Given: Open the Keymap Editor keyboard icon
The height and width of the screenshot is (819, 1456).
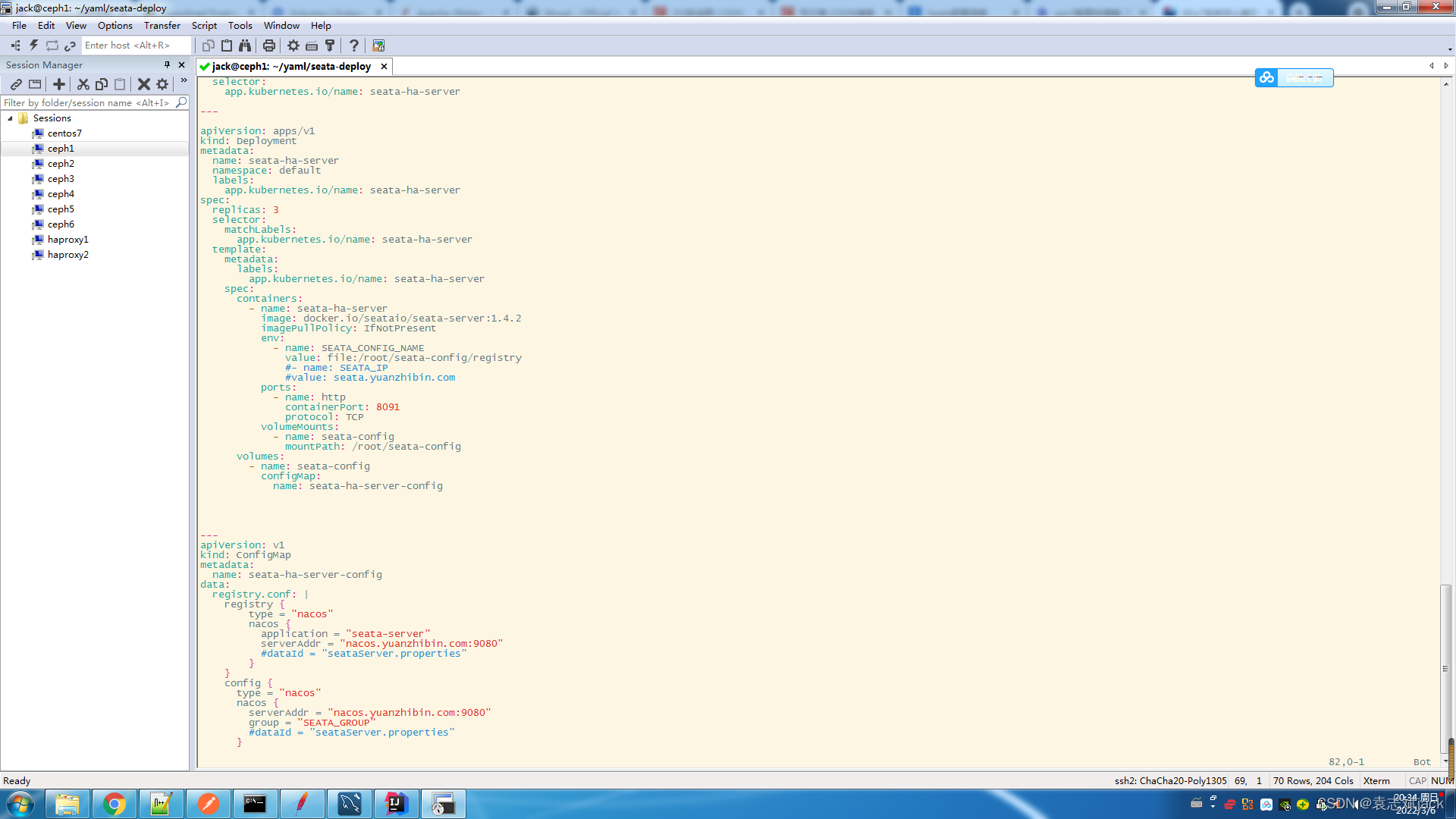Looking at the screenshot, I should [312, 45].
